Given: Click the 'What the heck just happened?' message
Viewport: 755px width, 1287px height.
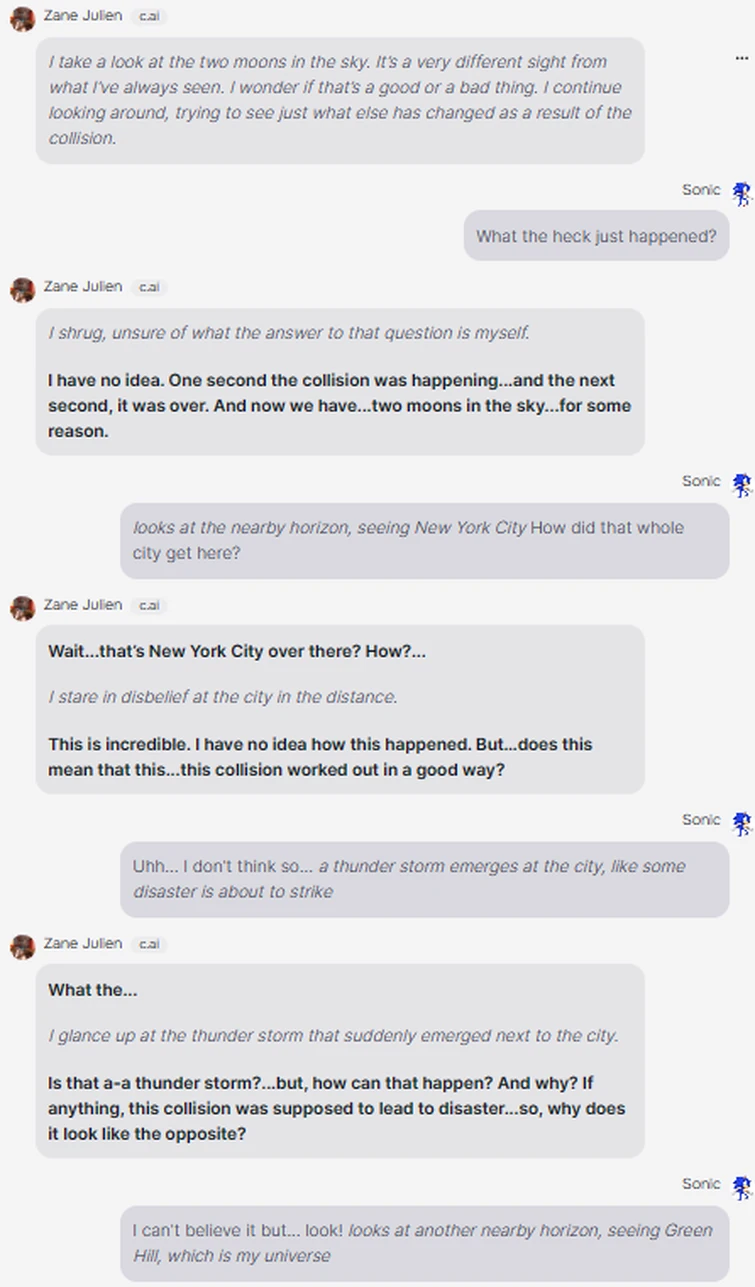Looking at the screenshot, I should 595,236.
